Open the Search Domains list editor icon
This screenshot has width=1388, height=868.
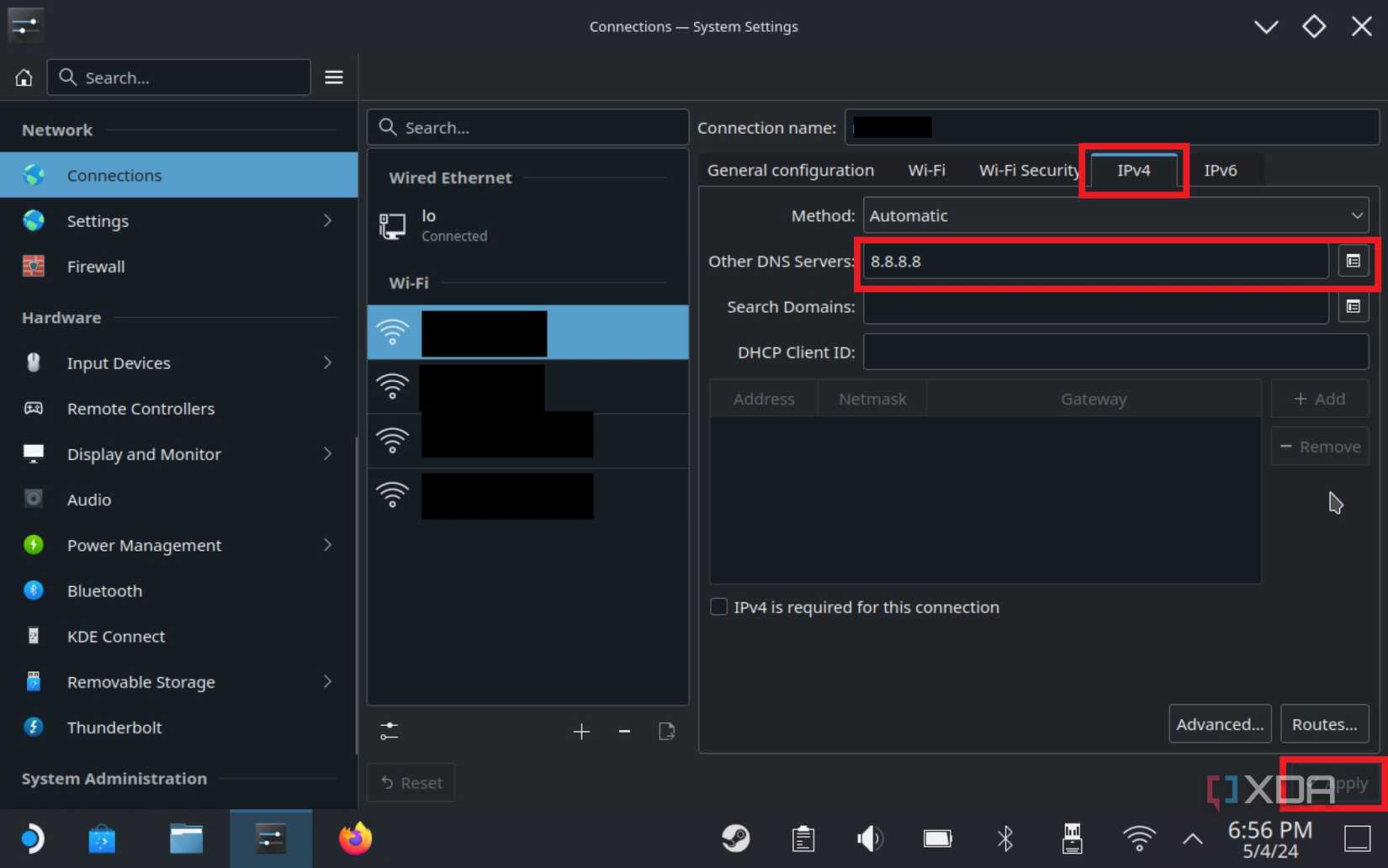tap(1354, 306)
